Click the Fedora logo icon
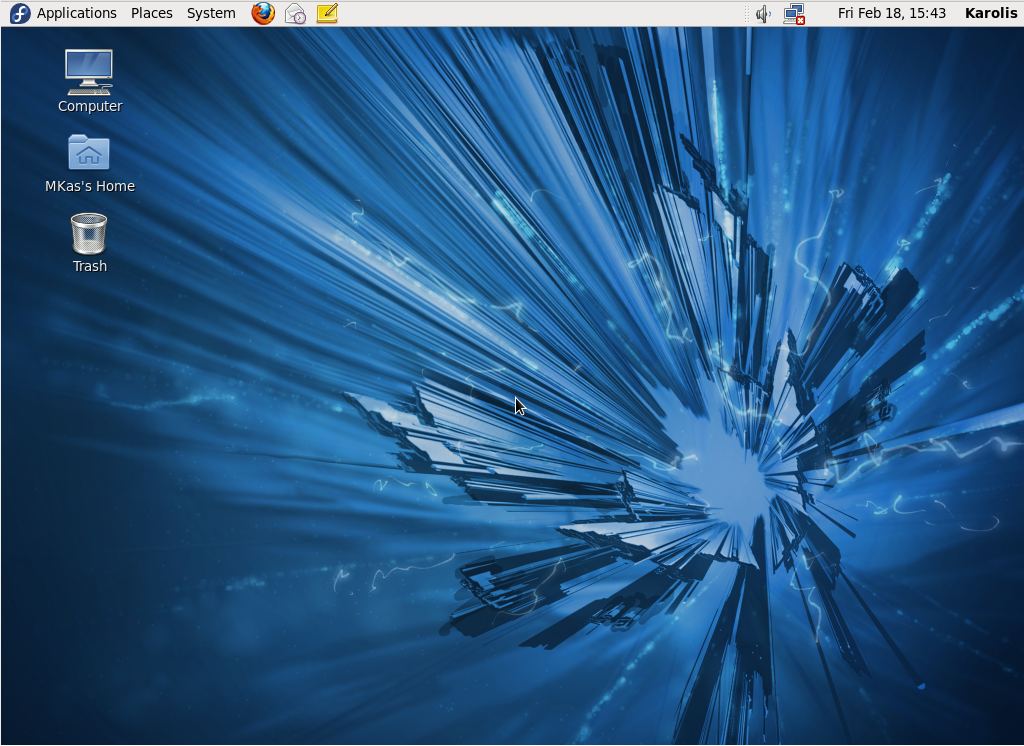 [20, 13]
